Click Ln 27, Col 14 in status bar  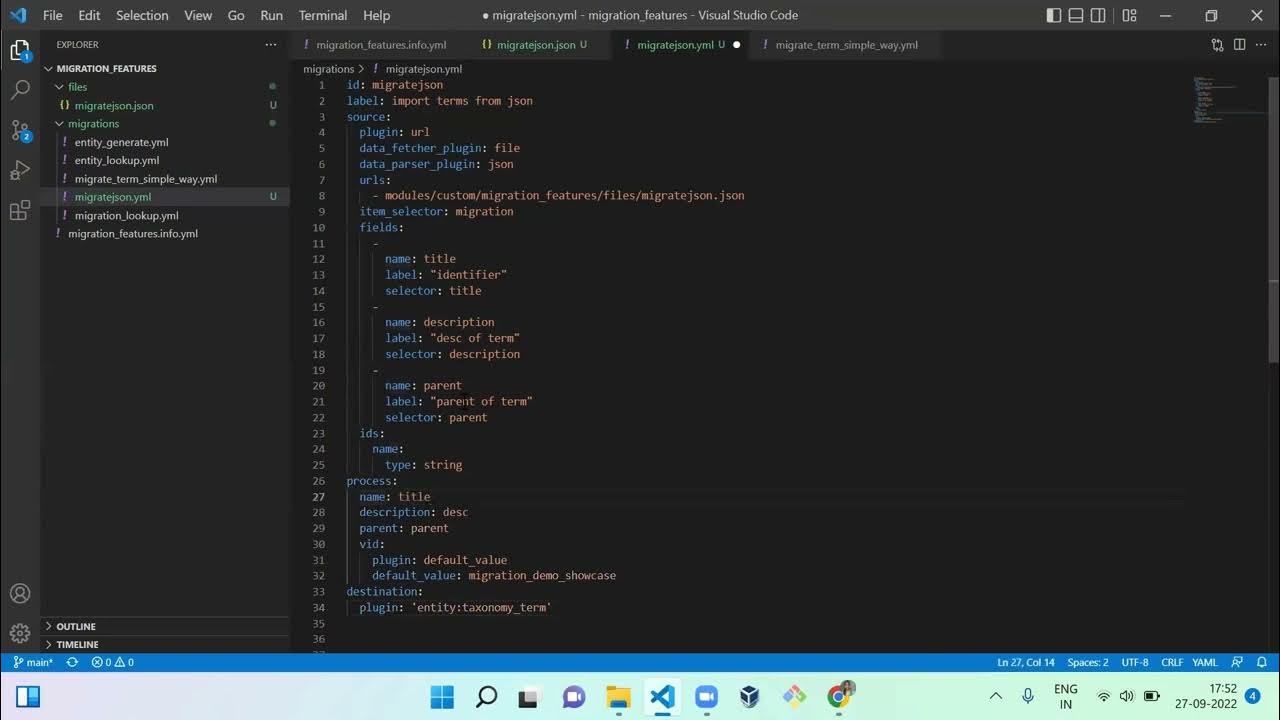(1025, 662)
